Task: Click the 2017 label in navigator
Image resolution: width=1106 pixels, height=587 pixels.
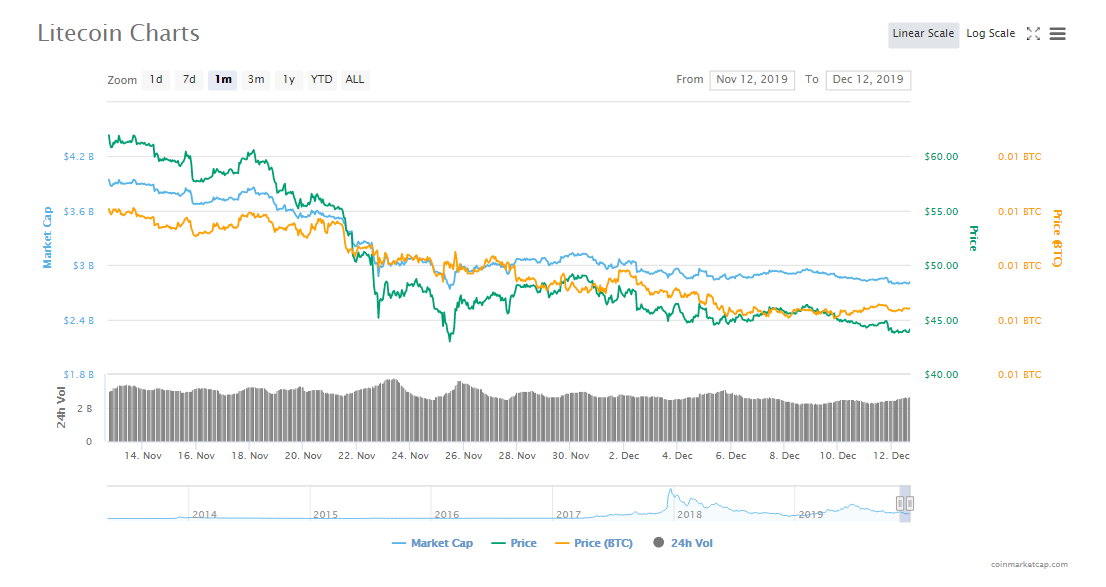Action: coord(569,514)
